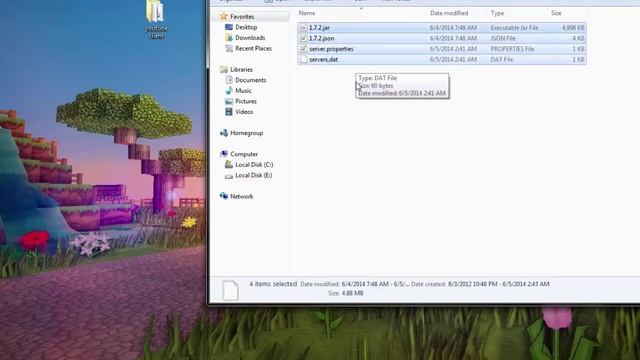640x360 pixels.
Task: Click the DAT File type cell
Action: (x=502, y=60)
